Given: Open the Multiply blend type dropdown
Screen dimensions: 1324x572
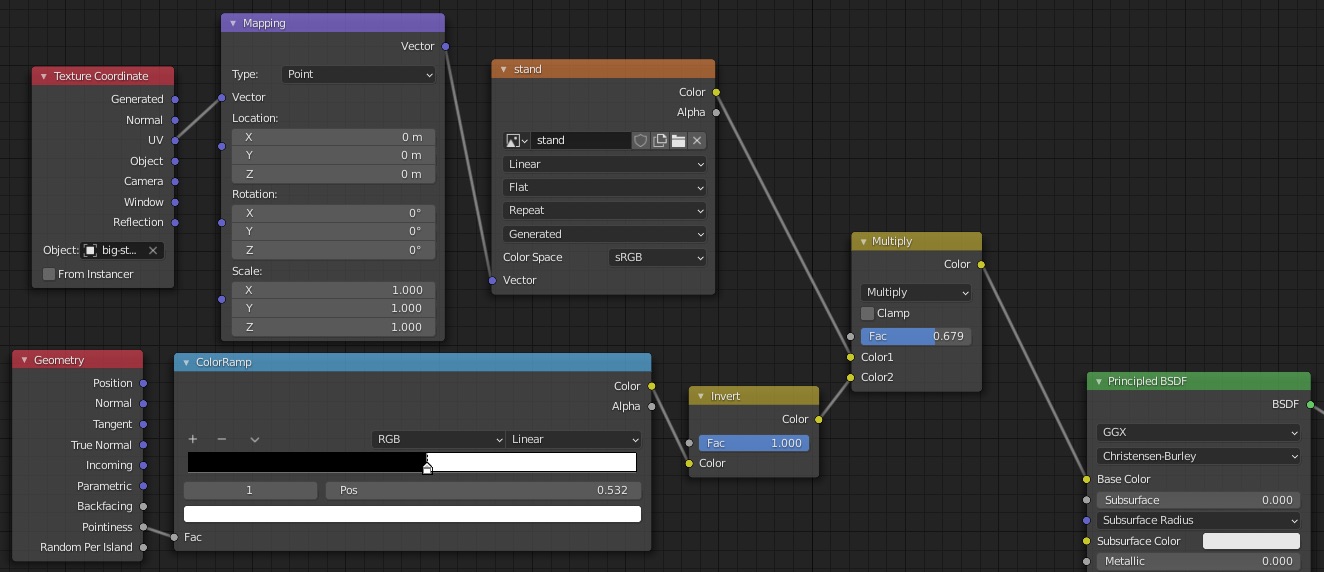Looking at the screenshot, I should (x=916, y=292).
